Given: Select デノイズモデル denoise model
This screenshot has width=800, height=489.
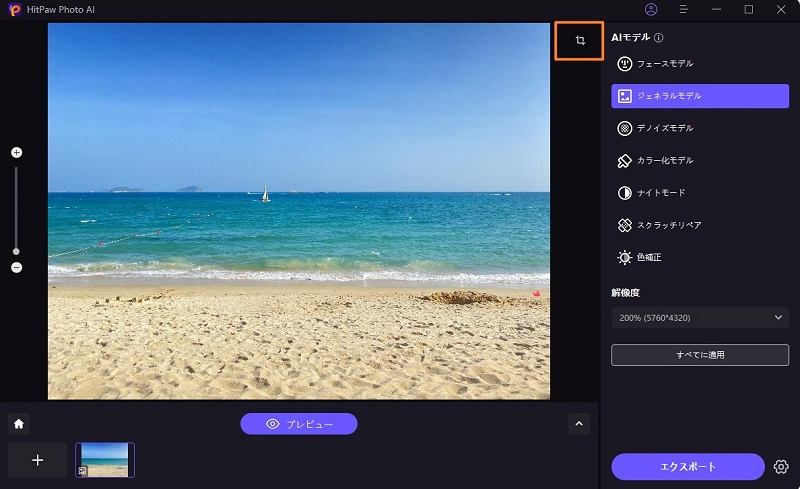Looking at the screenshot, I should (x=700, y=128).
